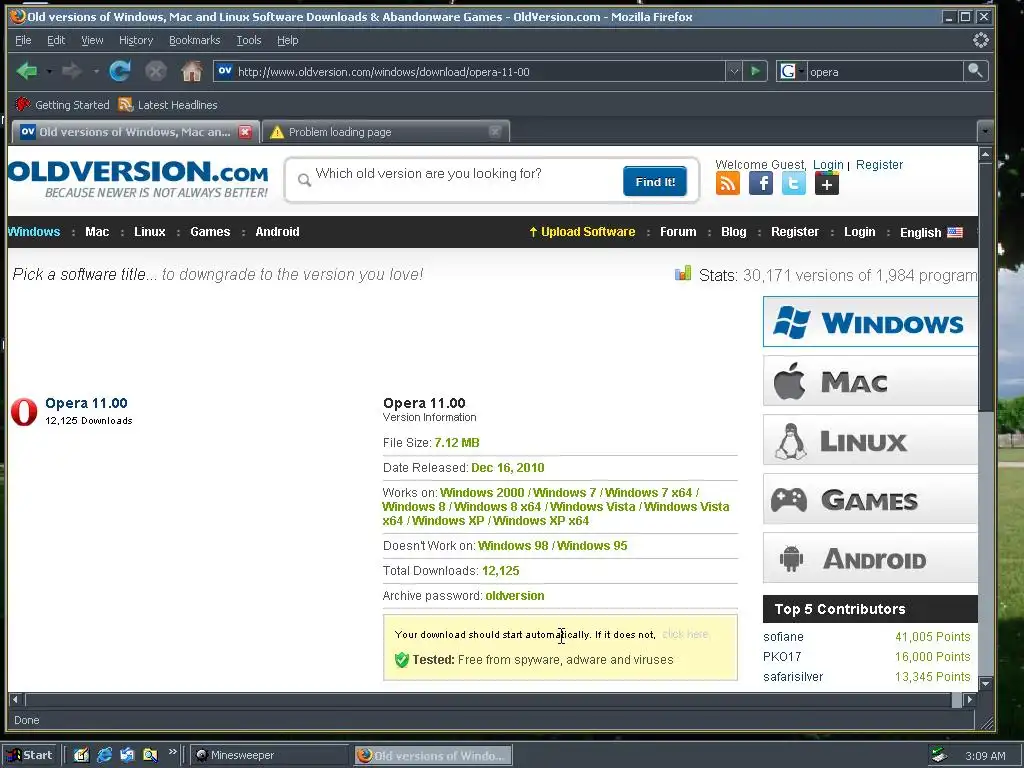Viewport: 1024px width, 768px height.
Task: Click the Windows category banner
Action: pos(870,322)
